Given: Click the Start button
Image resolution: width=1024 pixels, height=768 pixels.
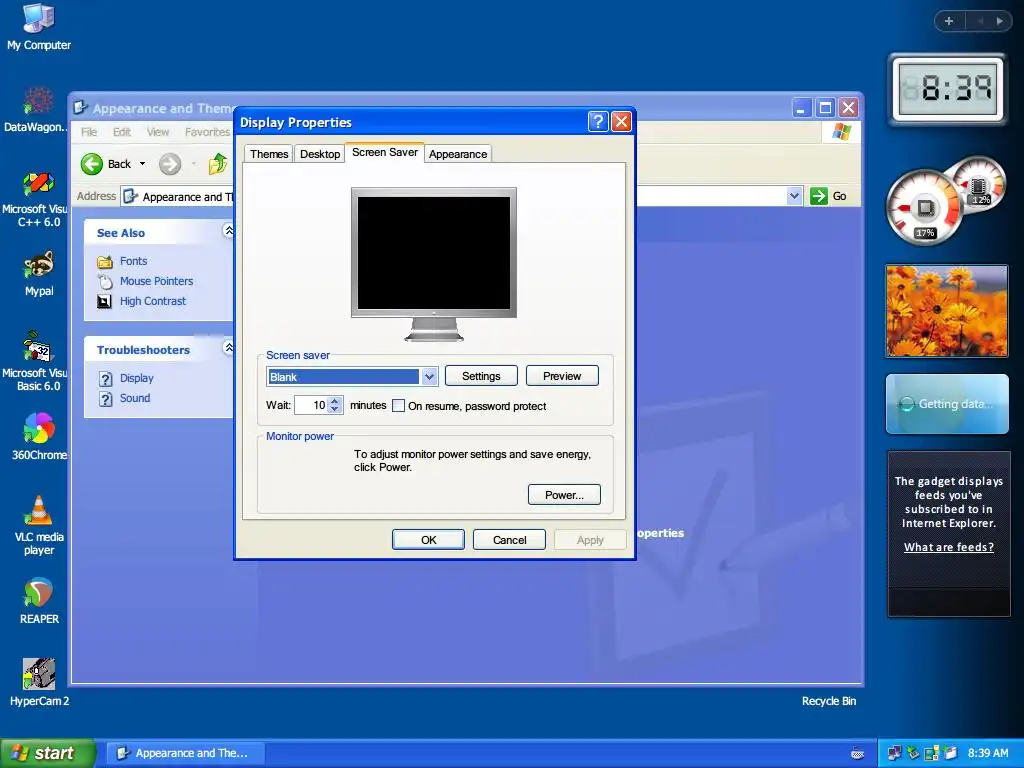Looking at the screenshot, I should [x=47, y=753].
